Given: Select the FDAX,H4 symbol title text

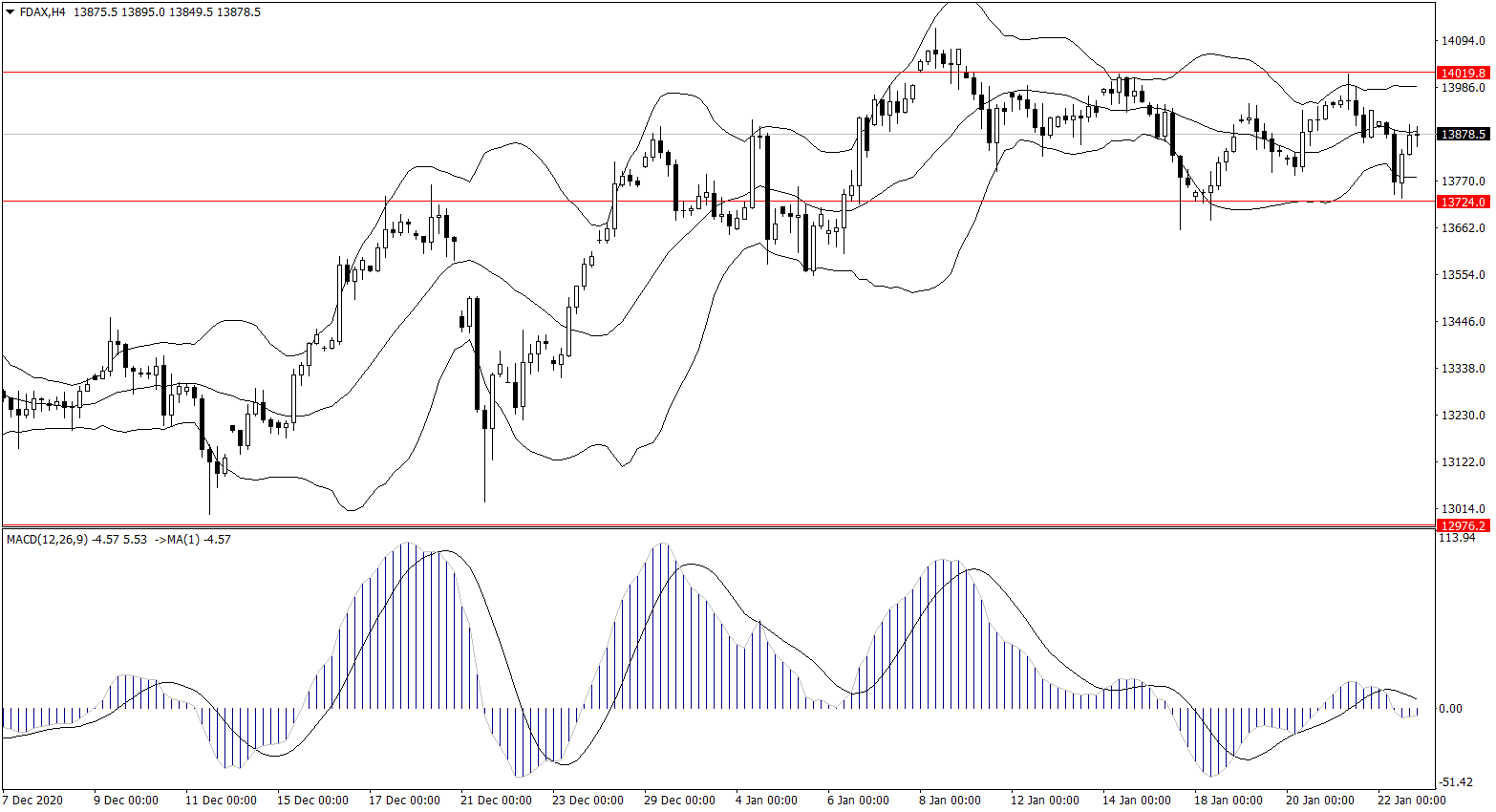Looking at the screenshot, I should click(42, 12).
